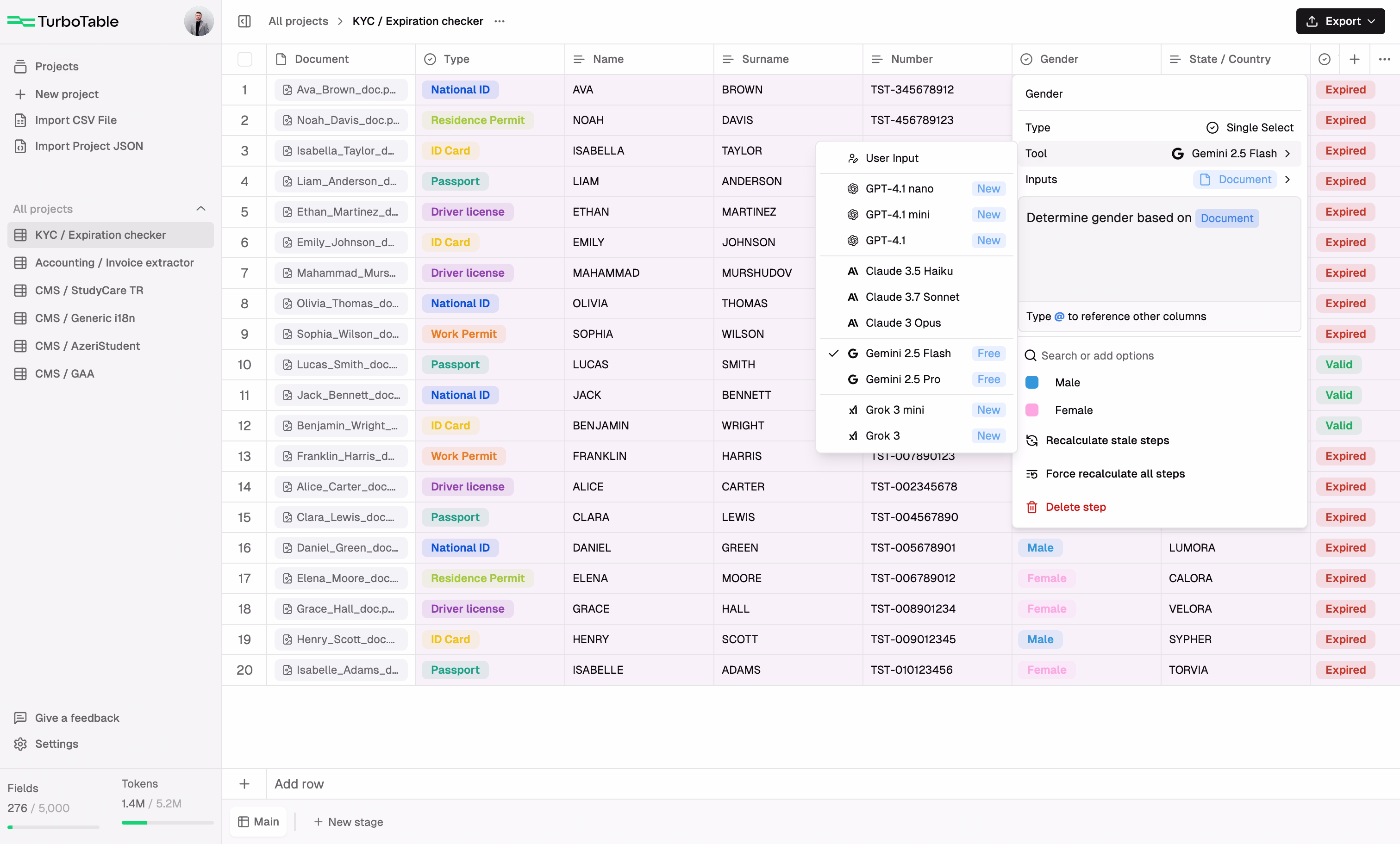Open the Tool Gemini 2.5 Flash selector
The width and height of the screenshot is (1400, 844).
click(x=1159, y=153)
